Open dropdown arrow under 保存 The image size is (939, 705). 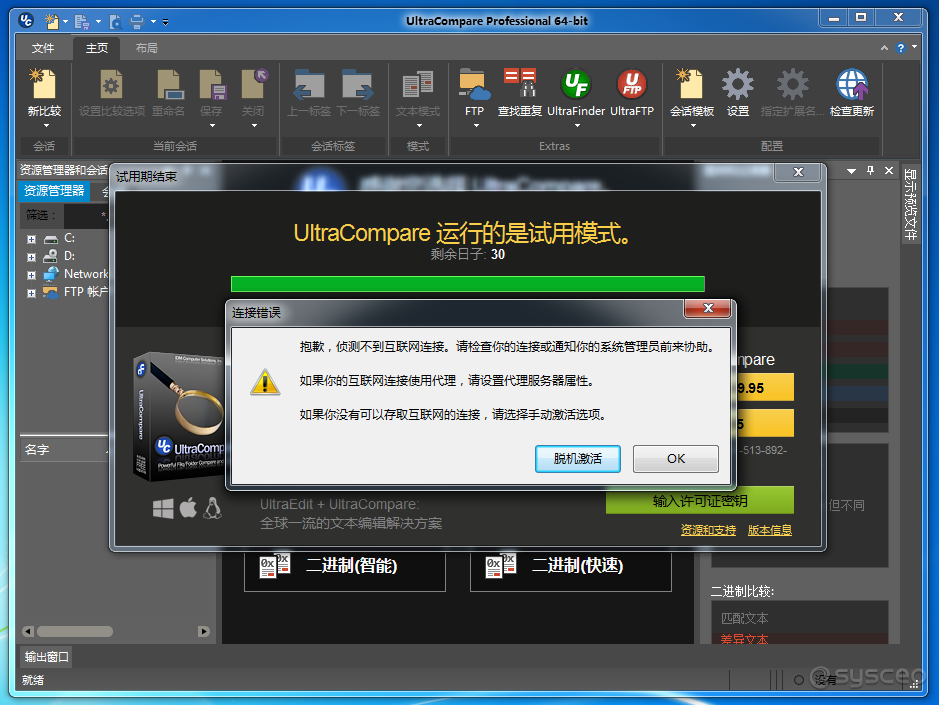[x=212, y=126]
